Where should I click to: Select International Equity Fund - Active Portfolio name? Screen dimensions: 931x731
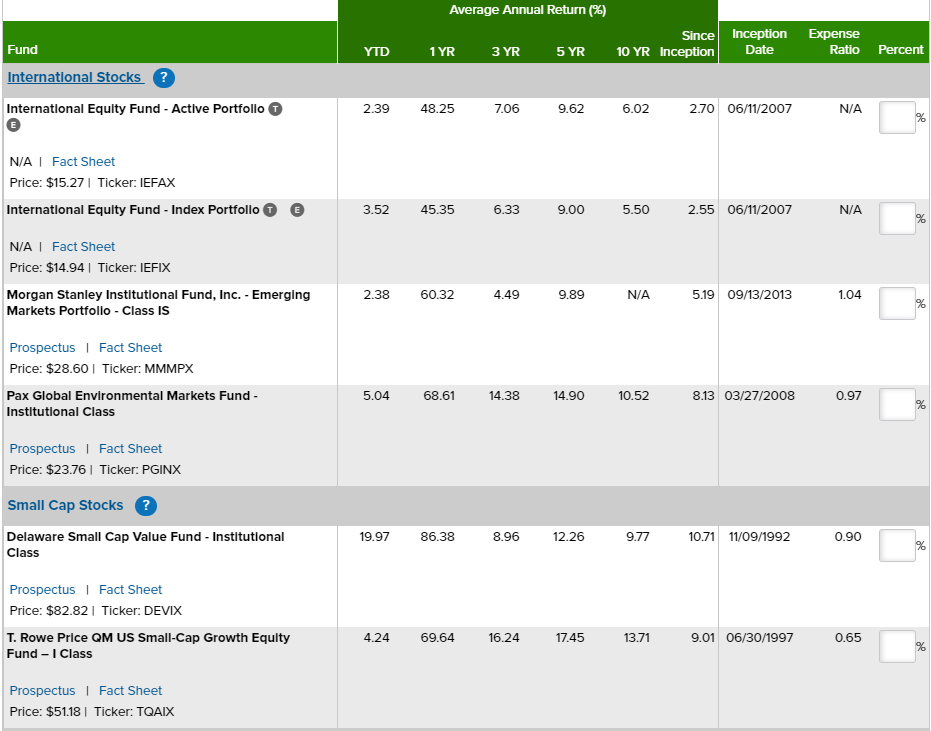click(x=135, y=109)
